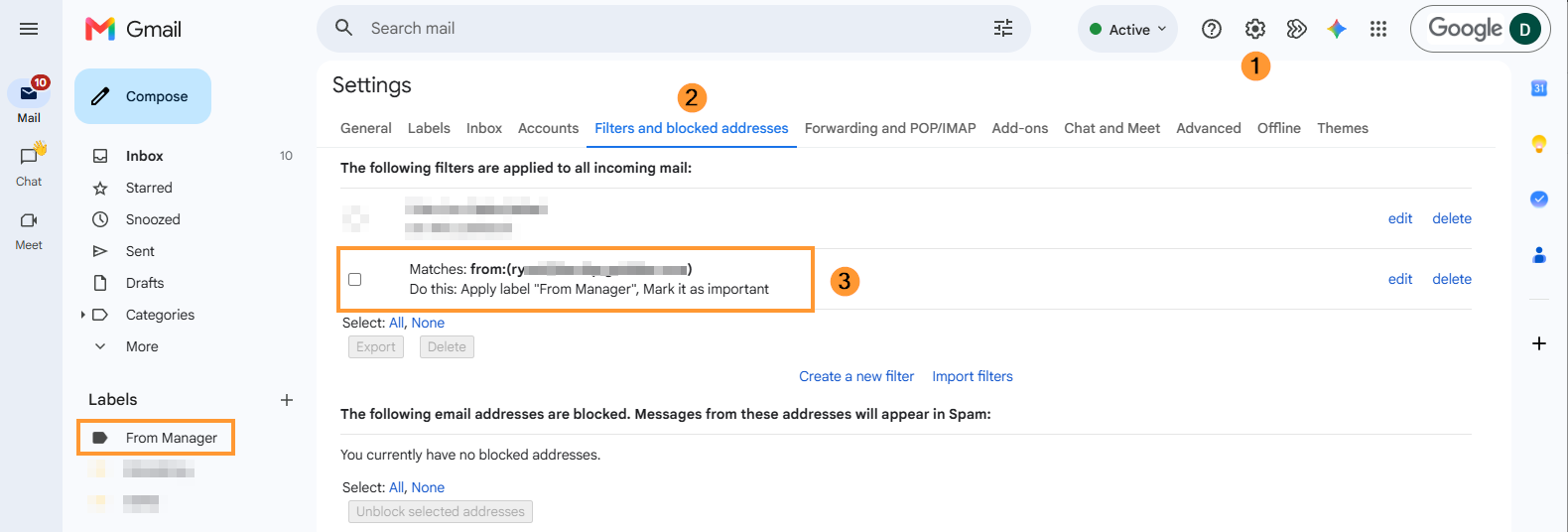Switch to the Inbox settings tab

[484, 128]
